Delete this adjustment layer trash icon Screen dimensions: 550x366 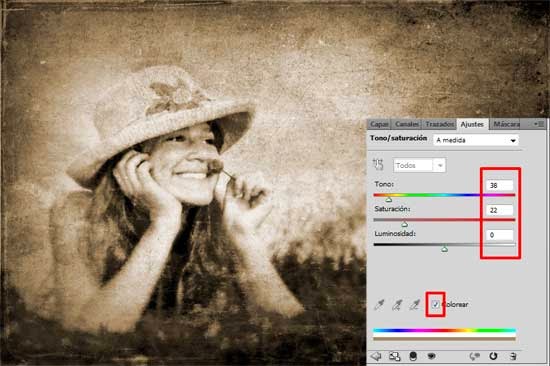(513, 356)
